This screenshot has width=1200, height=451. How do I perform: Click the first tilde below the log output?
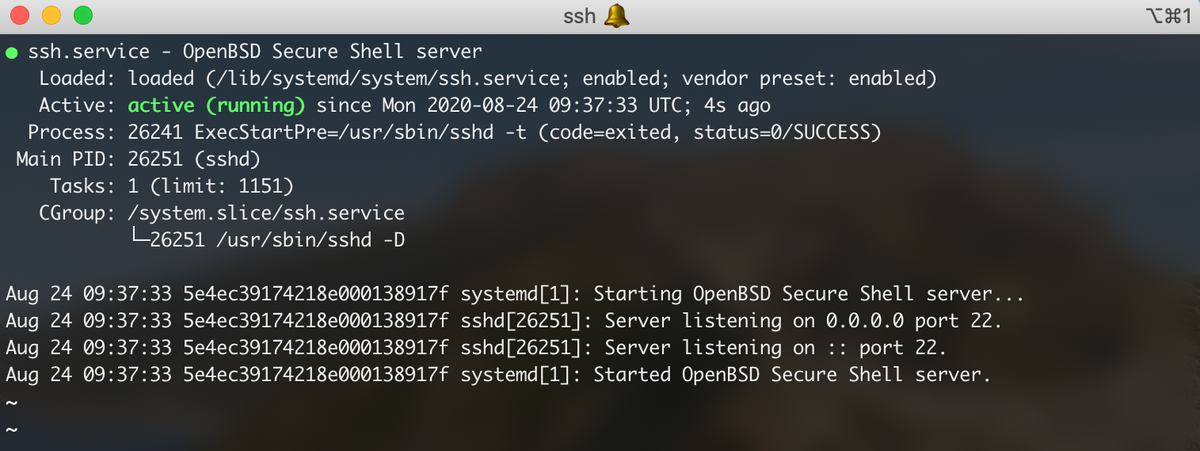[11, 402]
